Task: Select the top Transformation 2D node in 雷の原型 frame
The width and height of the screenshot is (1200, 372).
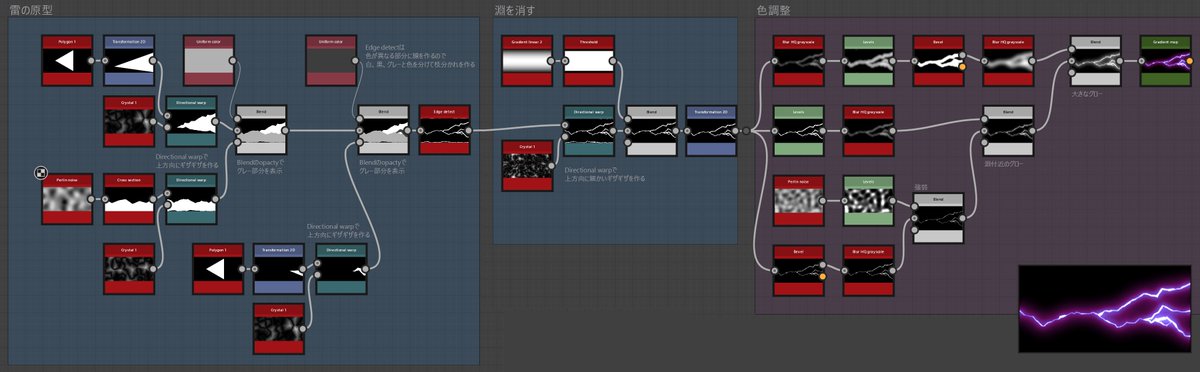Action: [x=129, y=60]
